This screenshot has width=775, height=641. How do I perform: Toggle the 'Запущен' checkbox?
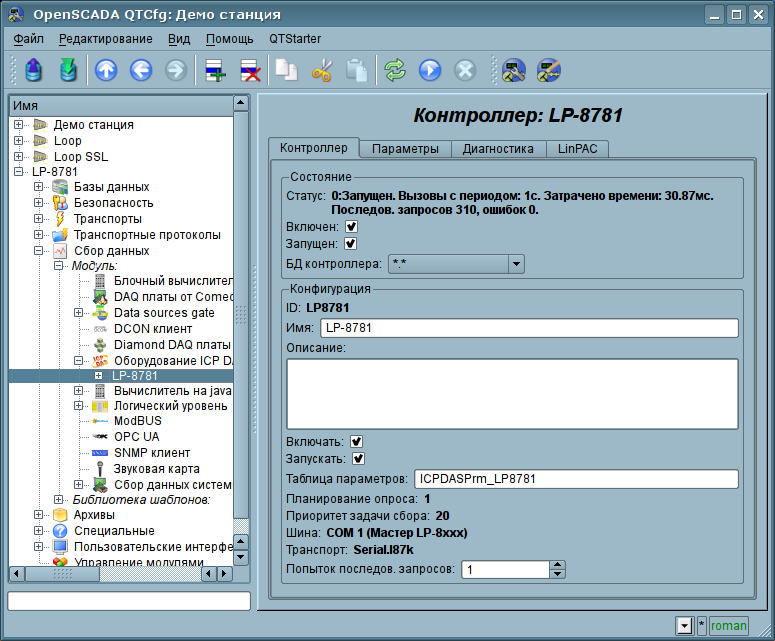tap(351, 244)
